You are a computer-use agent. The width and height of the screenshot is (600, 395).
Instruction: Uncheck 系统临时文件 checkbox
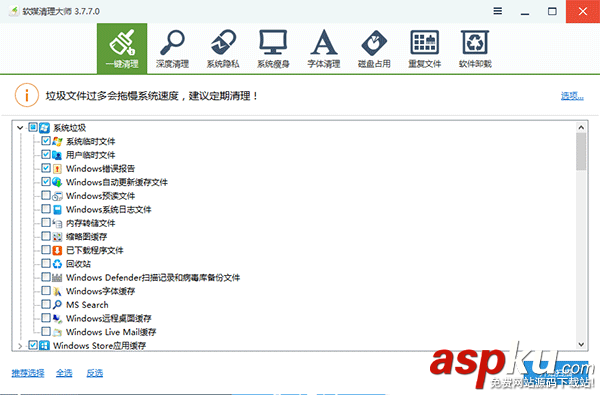click(x=46, y=141)
